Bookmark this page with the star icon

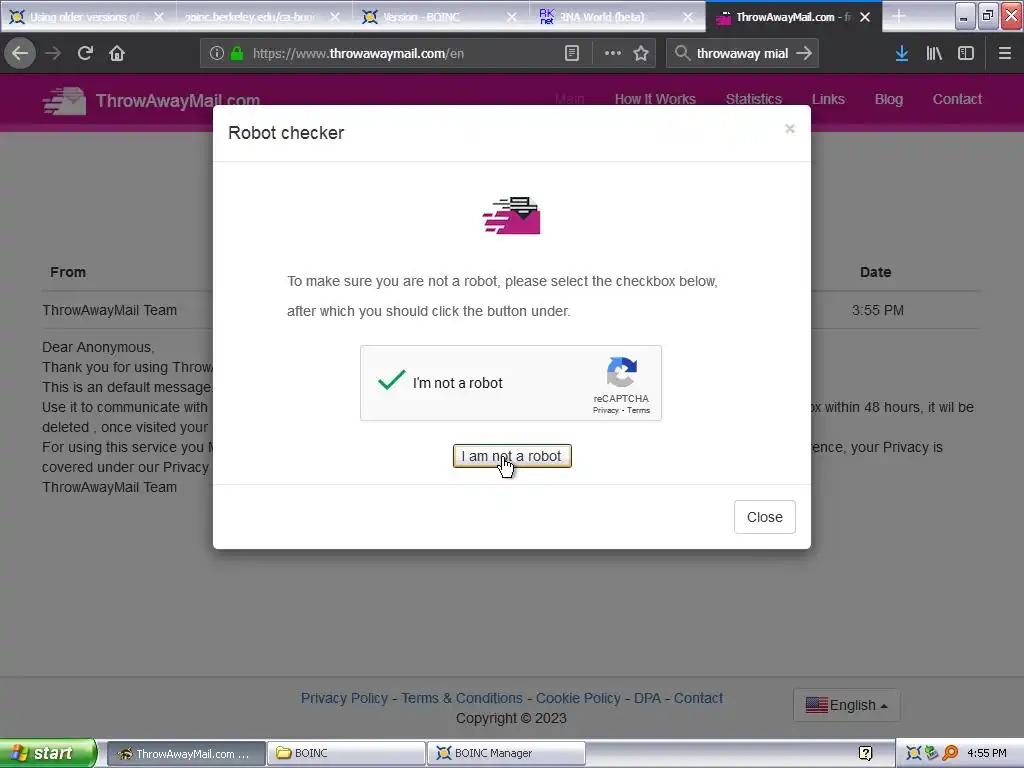641,54
